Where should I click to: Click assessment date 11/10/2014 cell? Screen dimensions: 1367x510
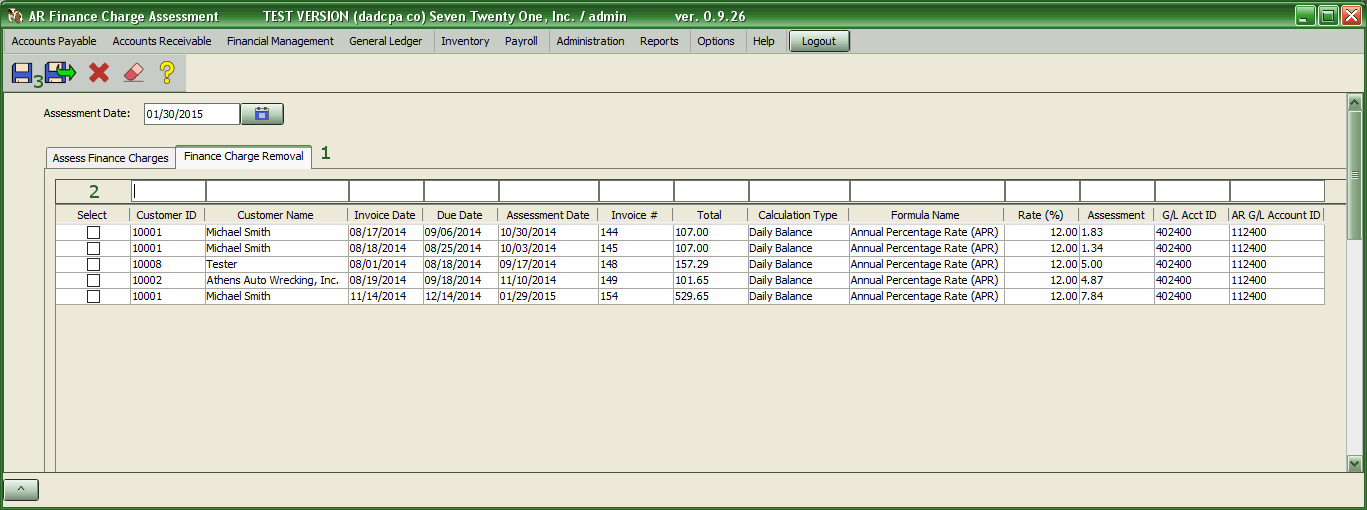click(x=548, y=280)
